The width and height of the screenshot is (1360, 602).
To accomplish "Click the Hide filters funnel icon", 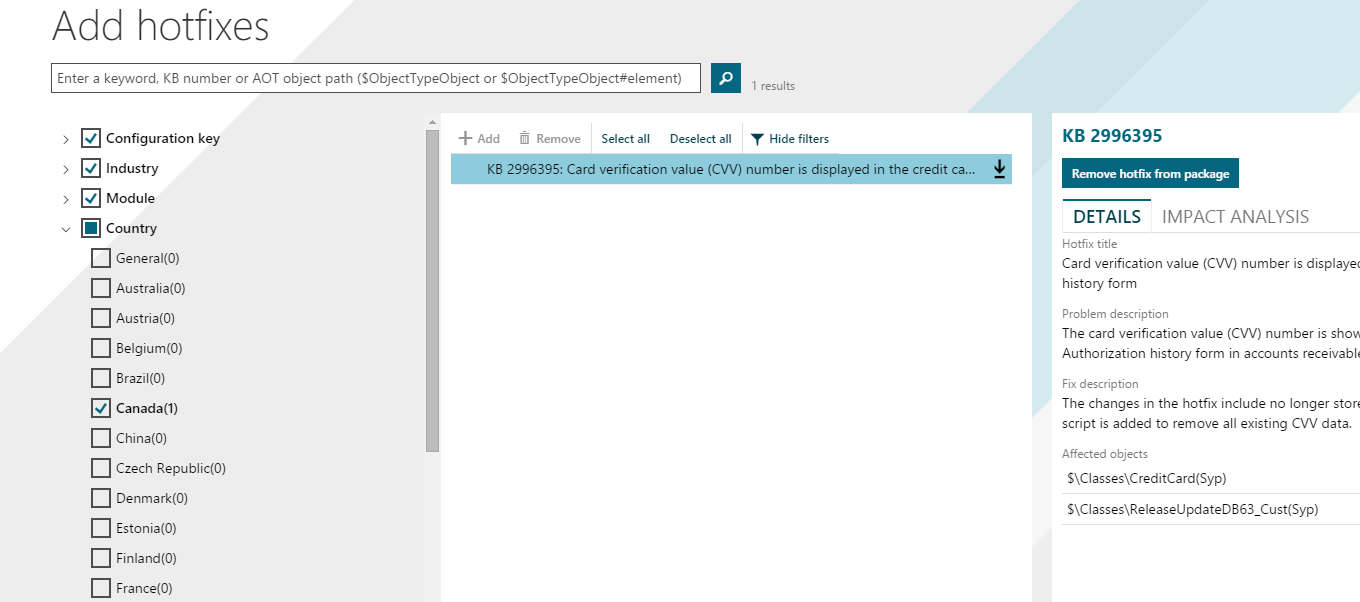I will coord(757,139).
